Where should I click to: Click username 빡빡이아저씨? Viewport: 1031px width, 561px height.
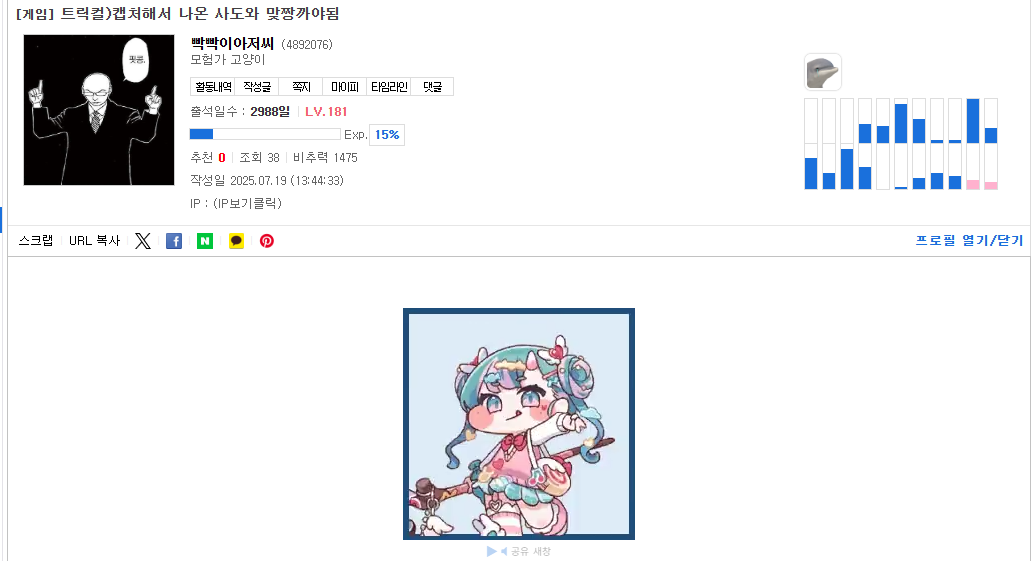(232, 43)
